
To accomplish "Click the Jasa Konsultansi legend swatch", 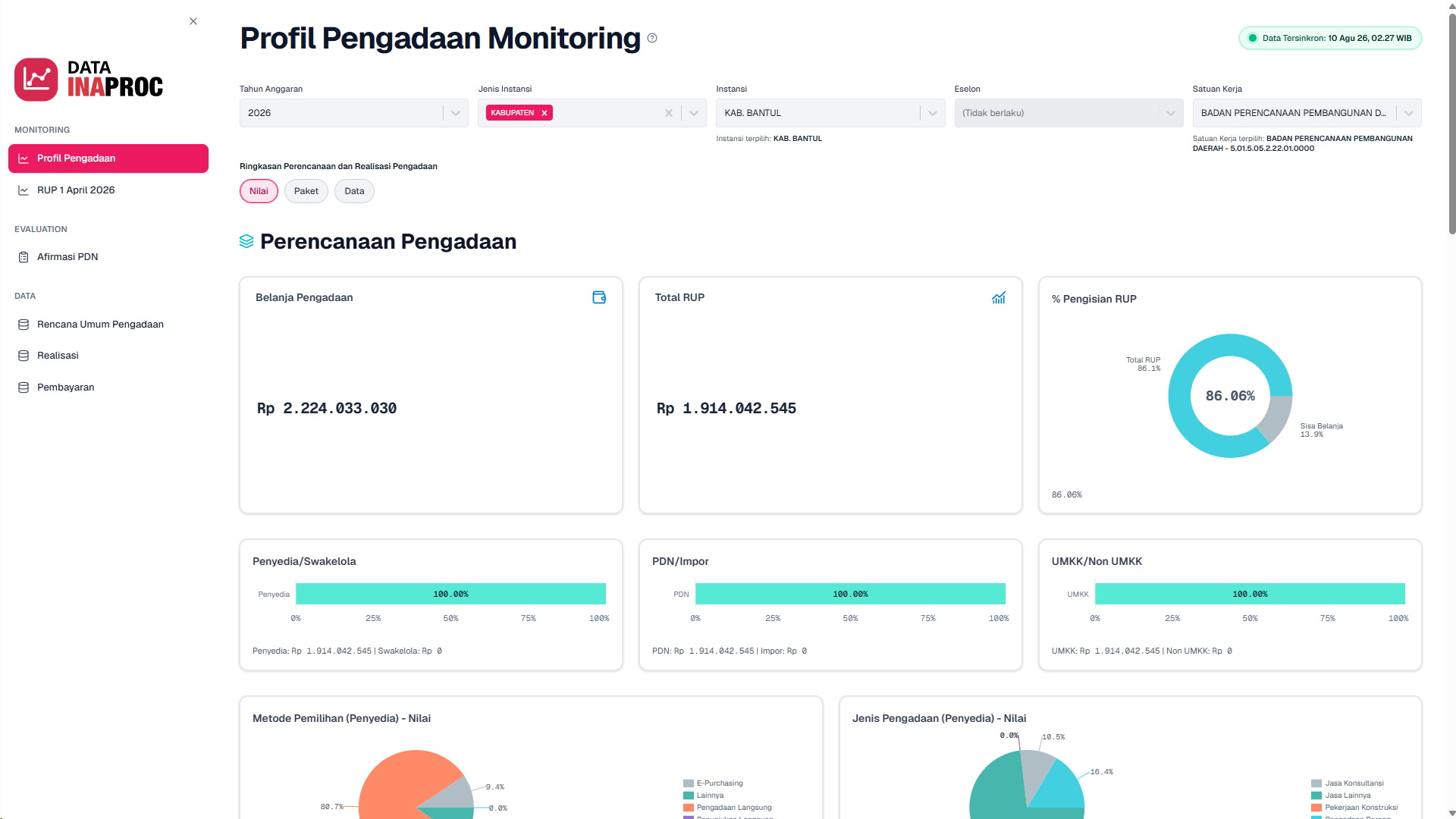I will point(1316,783).
